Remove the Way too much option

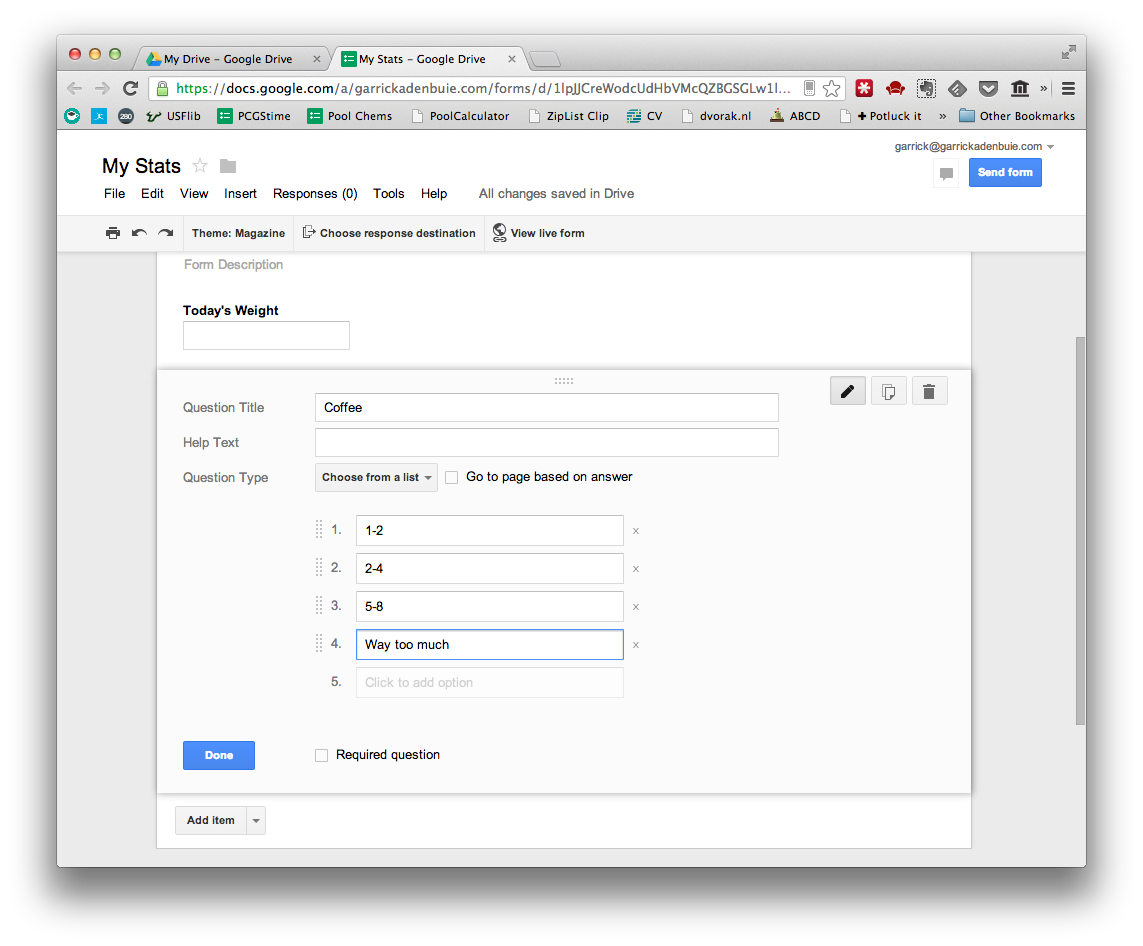click(x=636, y=645)
